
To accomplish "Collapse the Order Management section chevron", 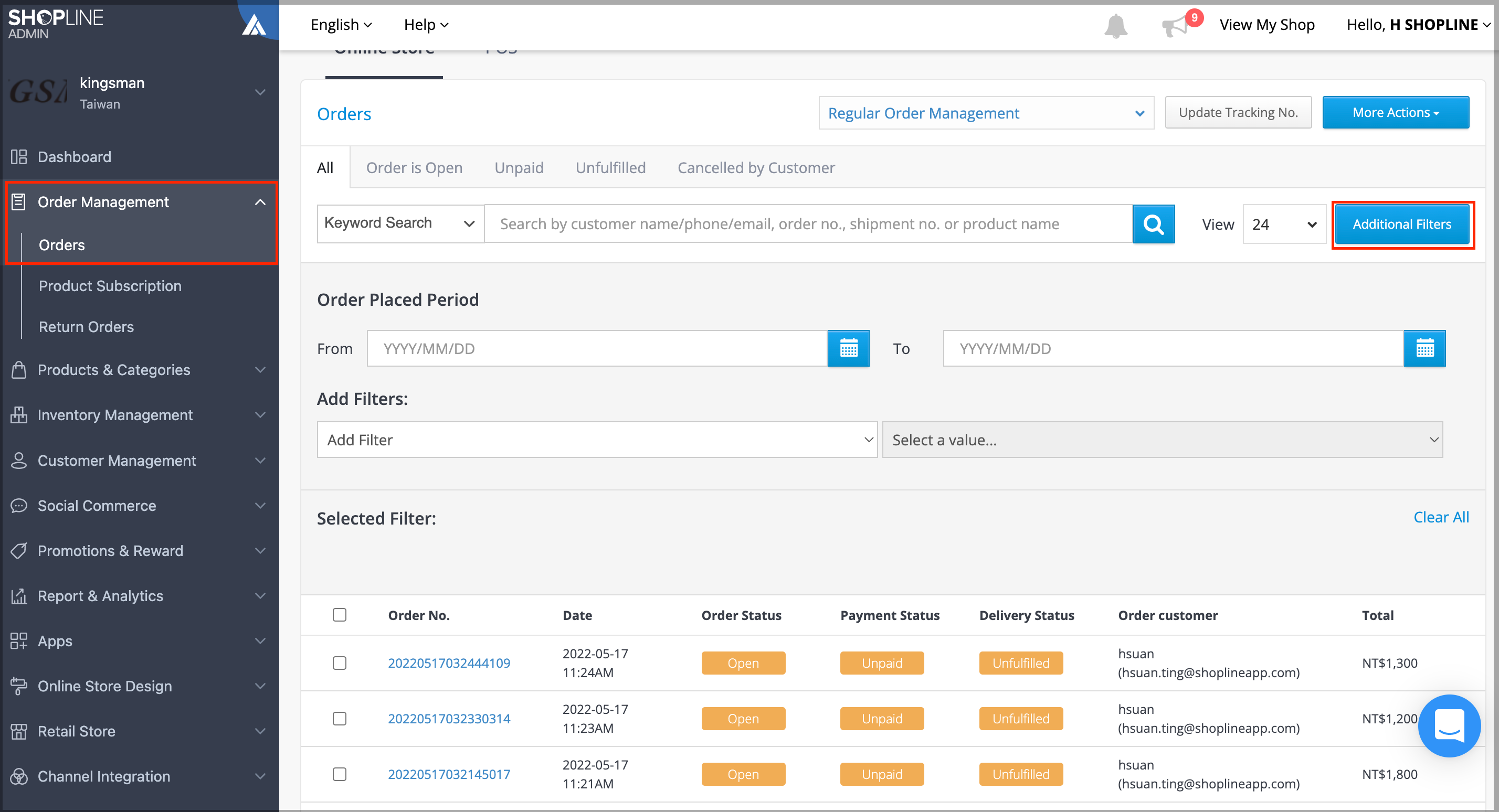I will point(260,202).
